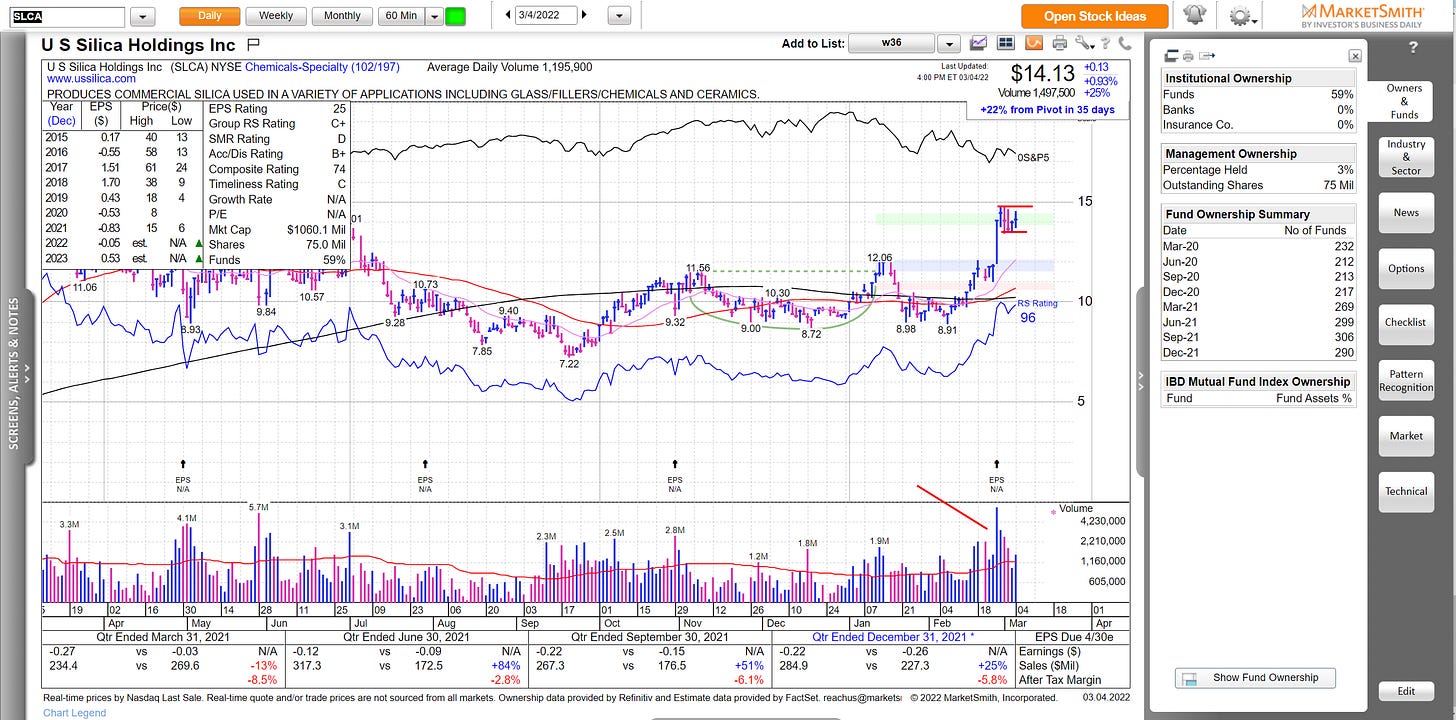Open the wrench tools menu
1456x720 pixels.
pos(1084,43)
